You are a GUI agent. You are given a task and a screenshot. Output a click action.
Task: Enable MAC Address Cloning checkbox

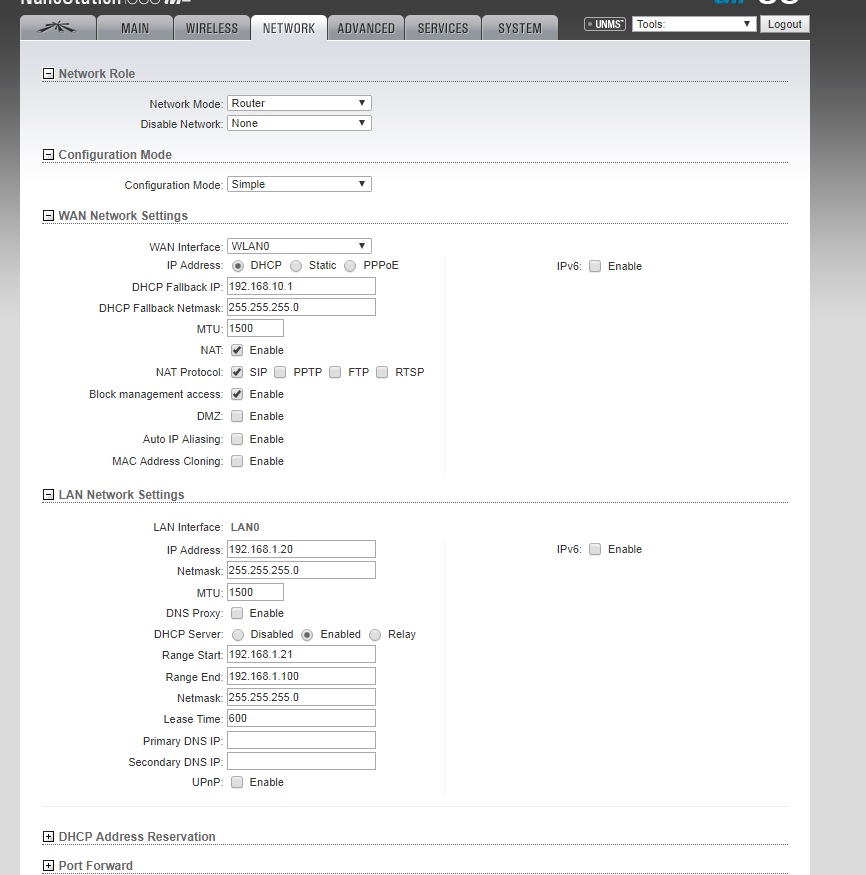237,461
